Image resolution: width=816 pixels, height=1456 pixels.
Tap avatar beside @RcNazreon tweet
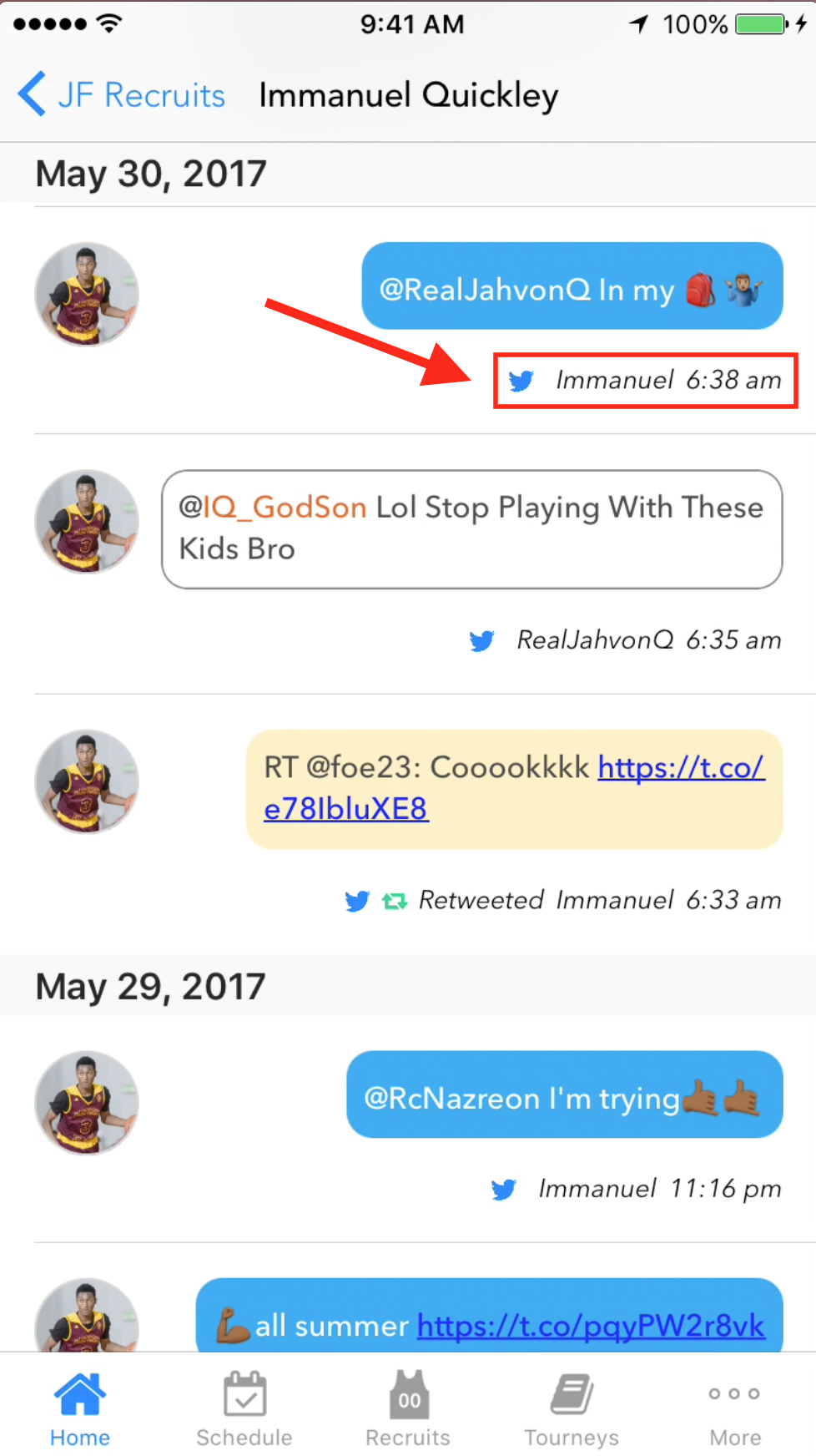[87, 1103]
